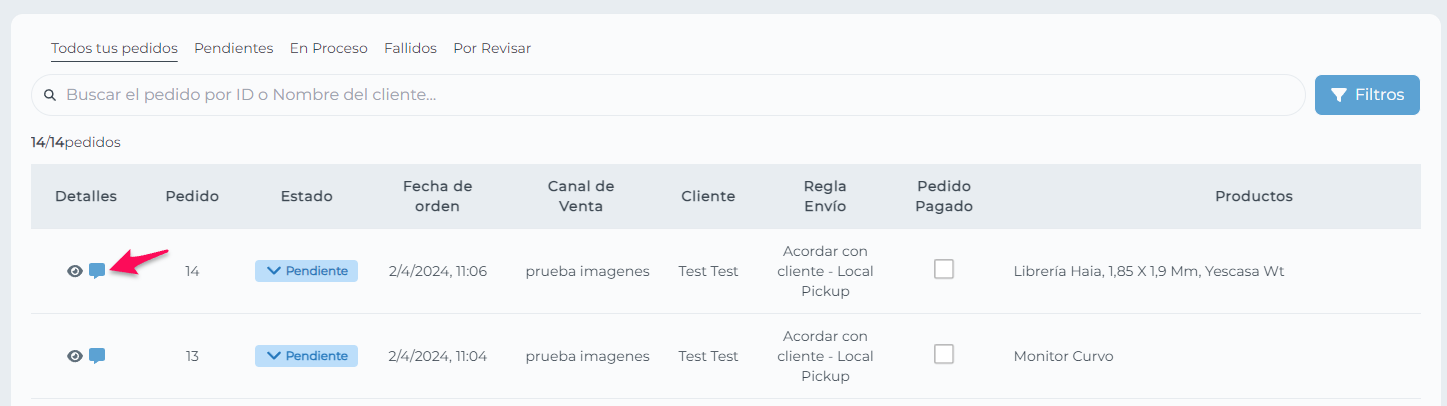
Task: Mark order 14 as paid checkbox
Action: pyautogui.click(x=944, y=269)
